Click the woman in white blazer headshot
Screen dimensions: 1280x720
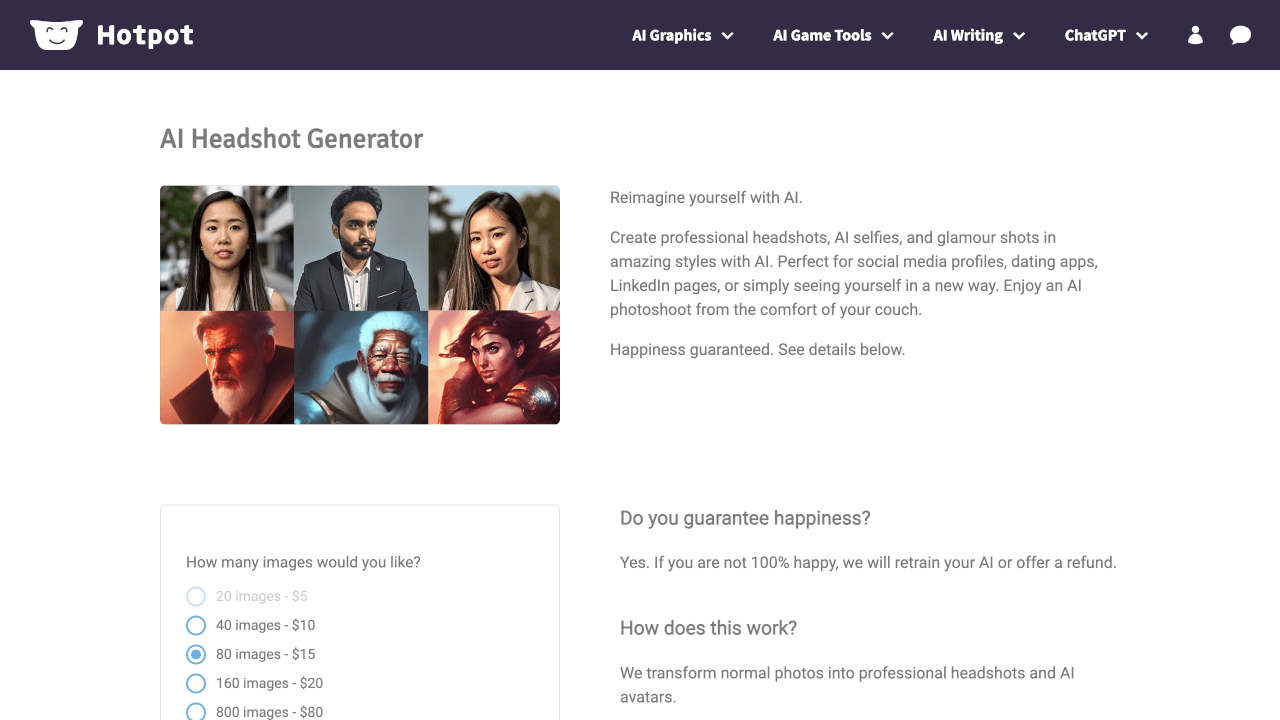[494, 245]
